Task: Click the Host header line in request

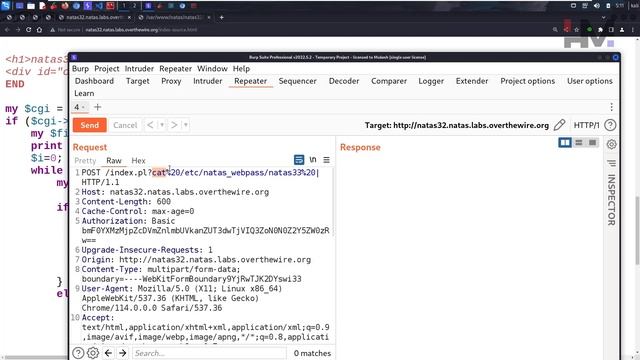Action: 175,192
